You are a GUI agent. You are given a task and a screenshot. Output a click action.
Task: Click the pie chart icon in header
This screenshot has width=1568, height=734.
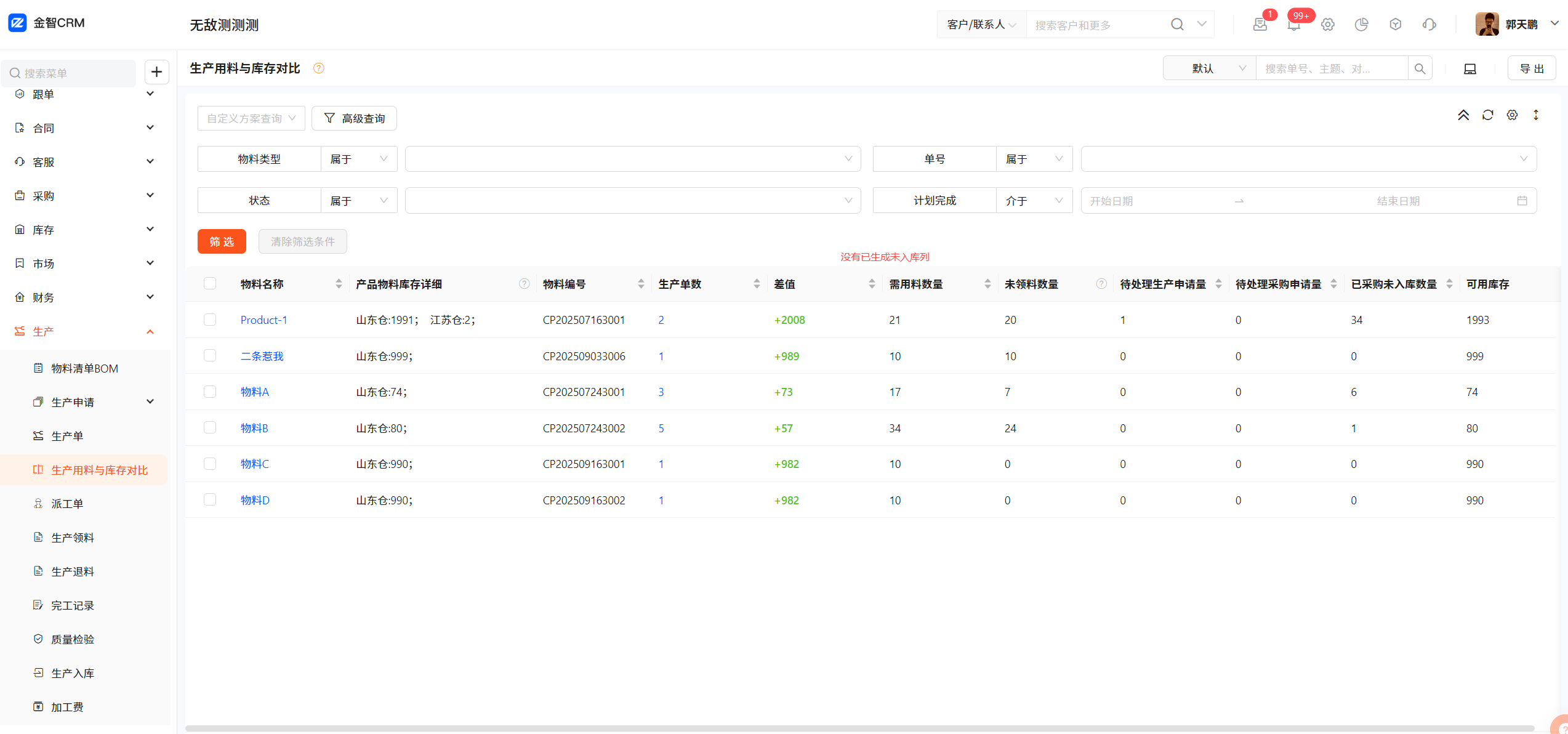tap(1361, 25)
